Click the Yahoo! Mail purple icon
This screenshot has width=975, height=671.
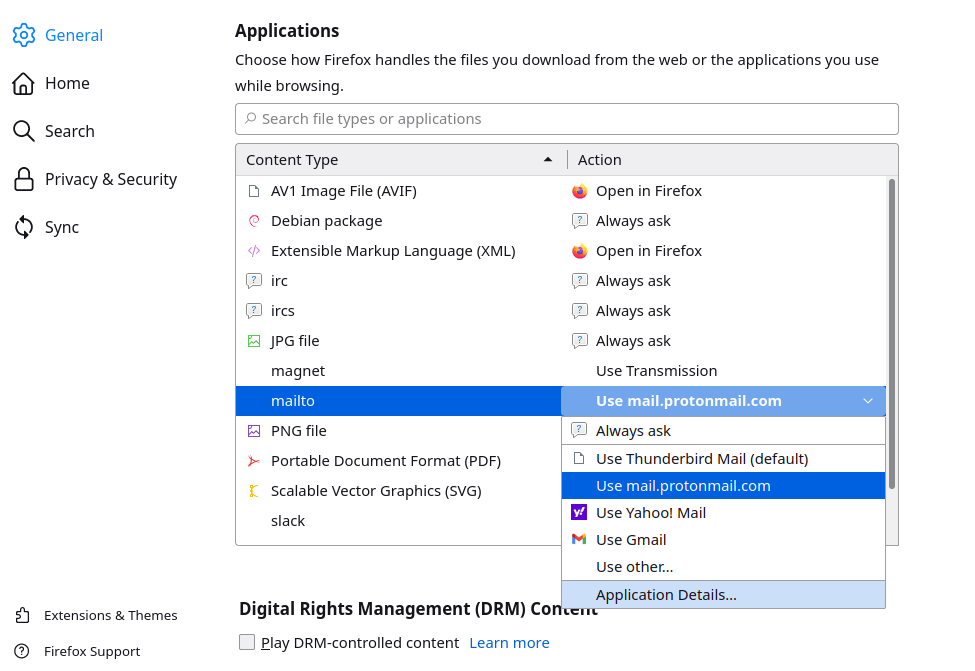click(x=579, y=512)
